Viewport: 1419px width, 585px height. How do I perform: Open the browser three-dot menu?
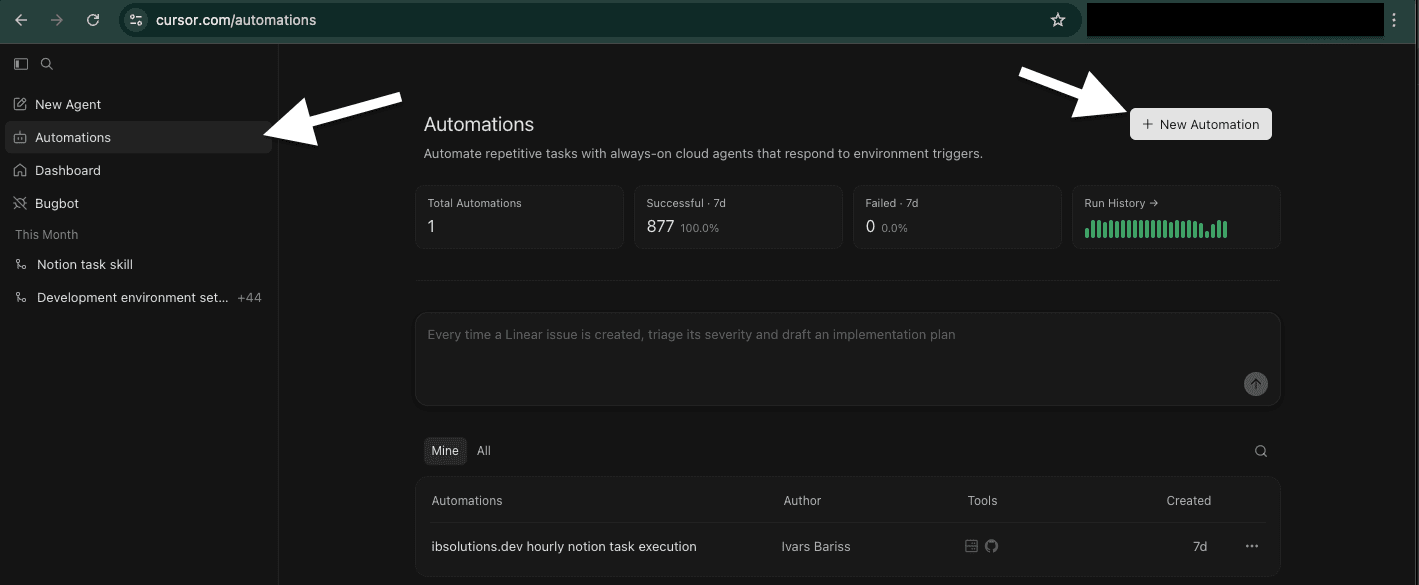coord(1394,19)
